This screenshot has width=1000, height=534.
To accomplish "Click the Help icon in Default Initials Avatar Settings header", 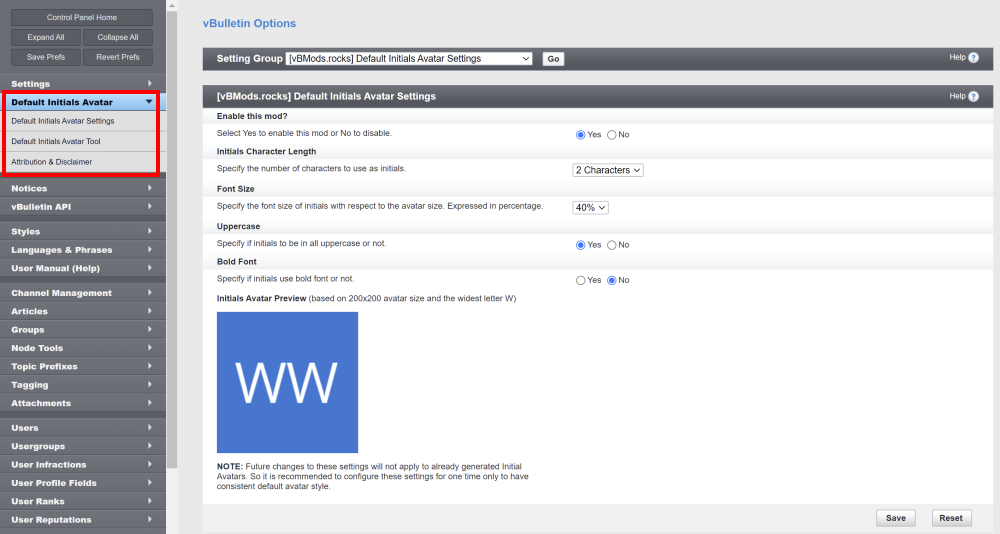I will tap(973, 96).
